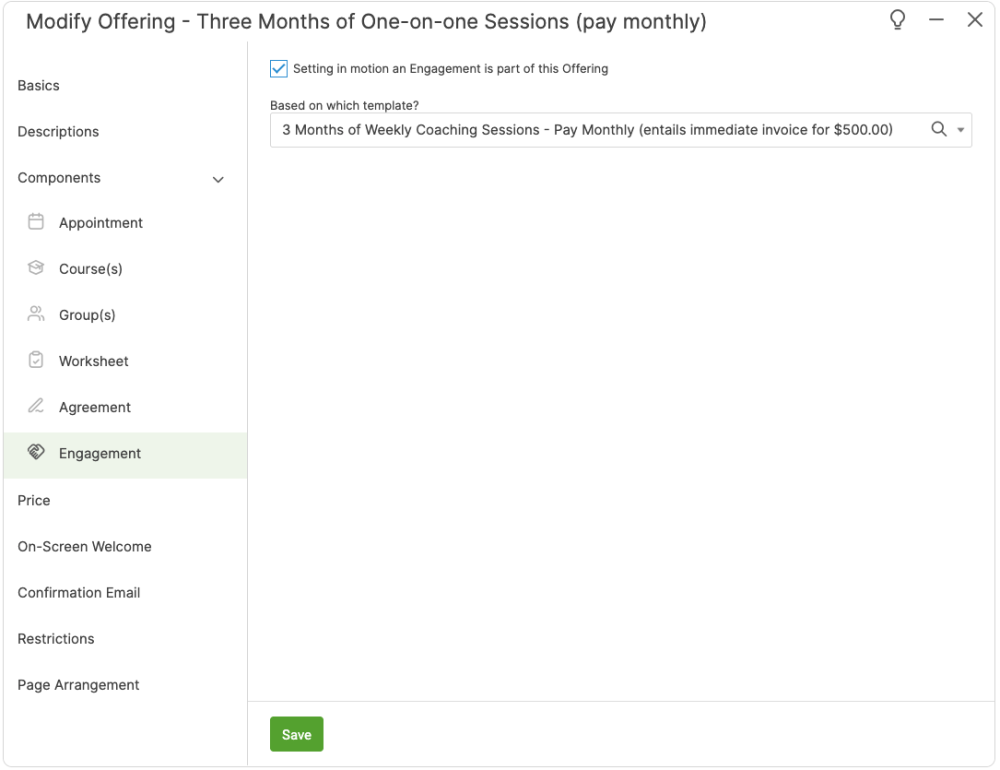Open the Price section
The height and width of the screenshot is (770, 1000).
tap(34, 500)
